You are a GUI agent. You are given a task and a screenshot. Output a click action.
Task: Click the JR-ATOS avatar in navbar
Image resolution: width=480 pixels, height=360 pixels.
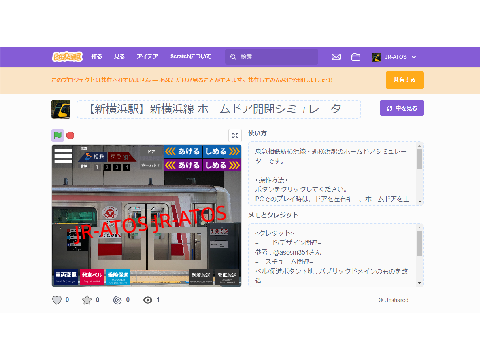376,57
